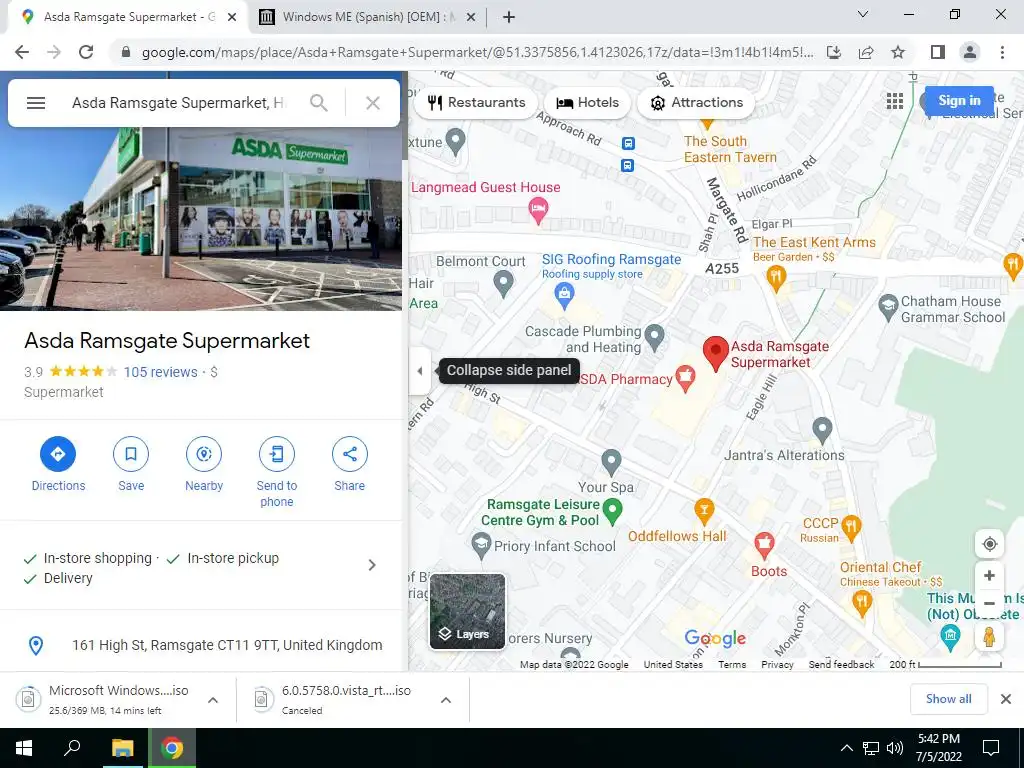Open Windows Start menu
The height and width of the screenshot is (768, 1024).
coord(24,748)
